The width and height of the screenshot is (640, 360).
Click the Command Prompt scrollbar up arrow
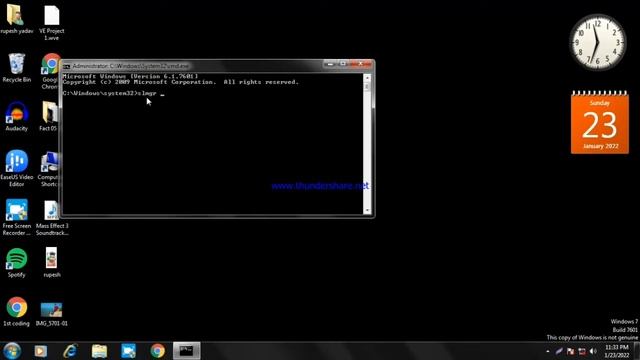pos(367,77)
